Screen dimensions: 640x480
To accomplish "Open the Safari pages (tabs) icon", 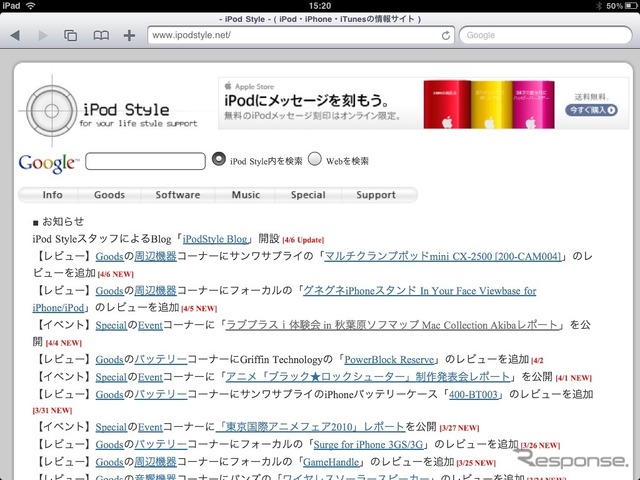I will [x=71, y=36].
